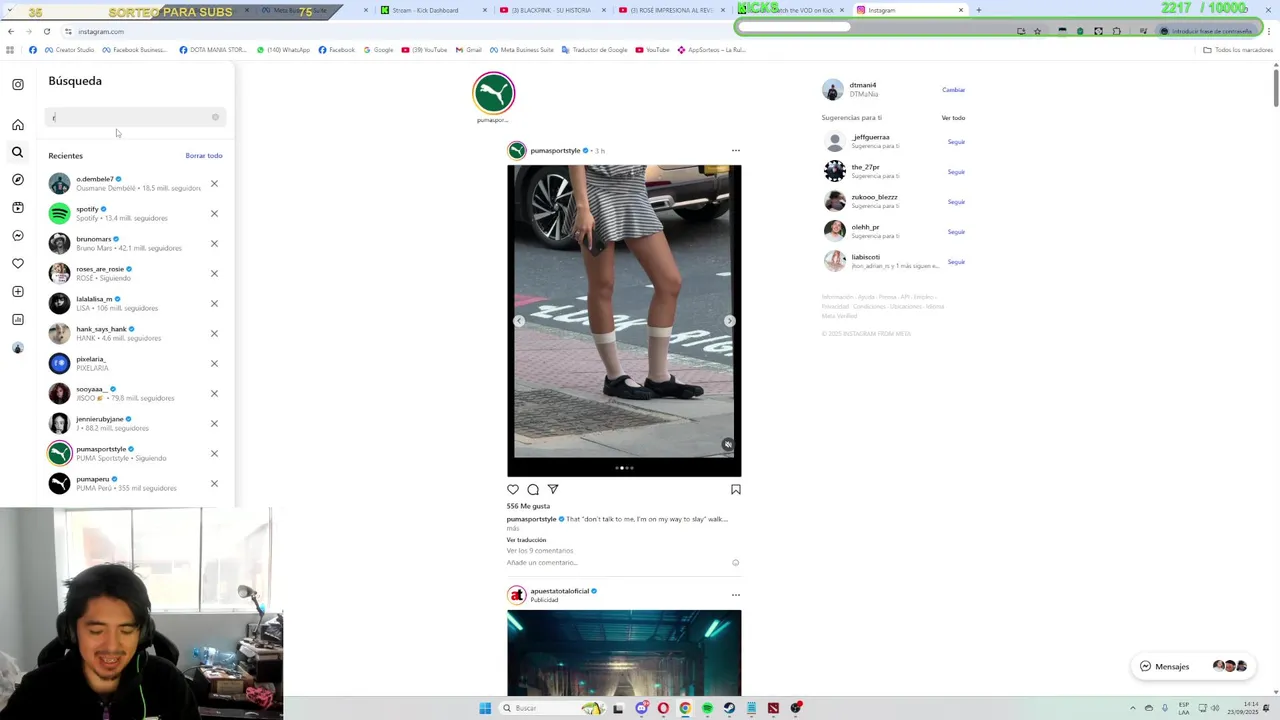The height and width of the screenshot is (720, 1280).
Task: Click Ver todo suggestions link
Action: pos(953,118)
